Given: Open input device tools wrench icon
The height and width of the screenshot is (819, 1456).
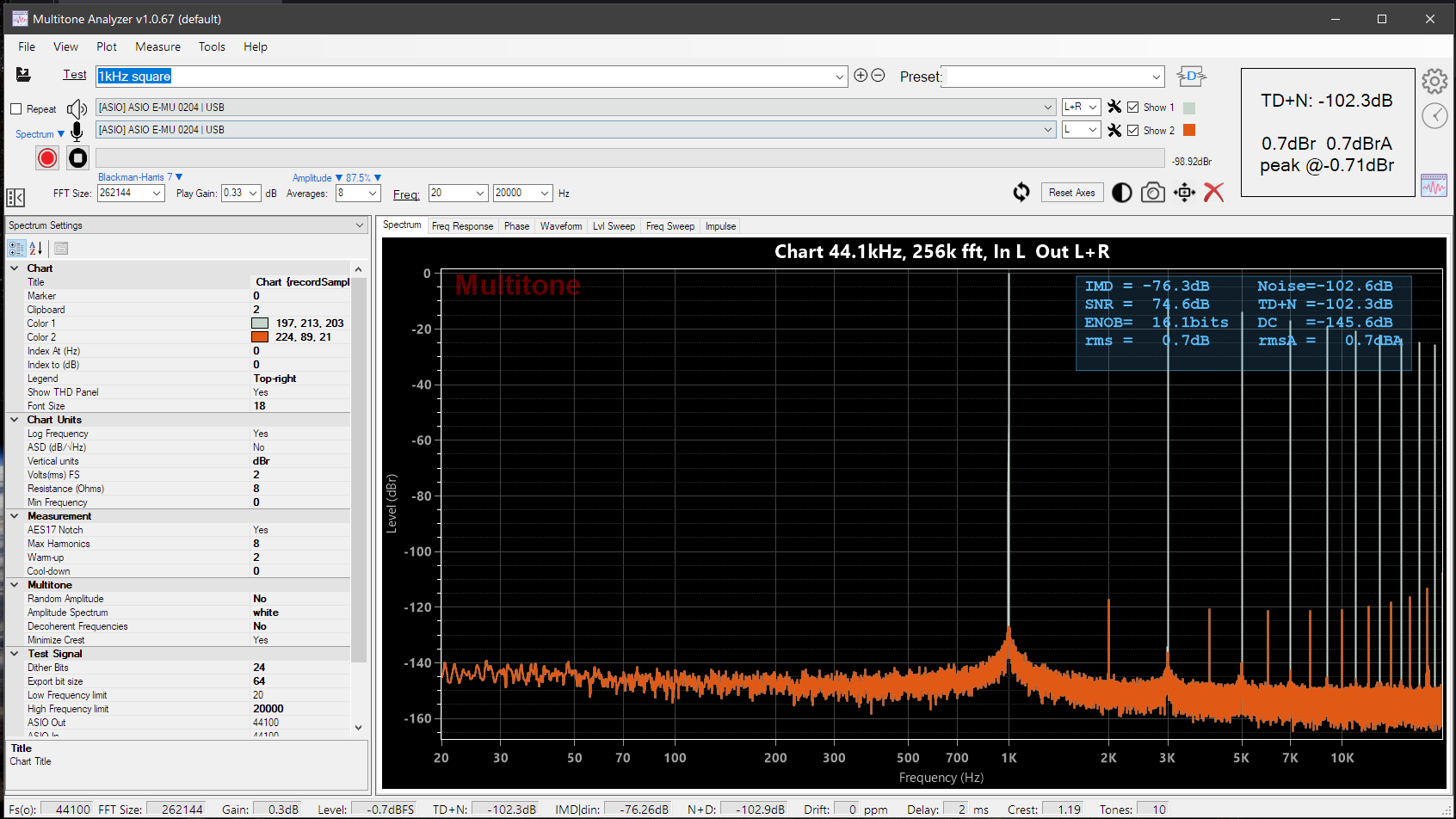Looking at the screenshot, I should click(1114, 130).
